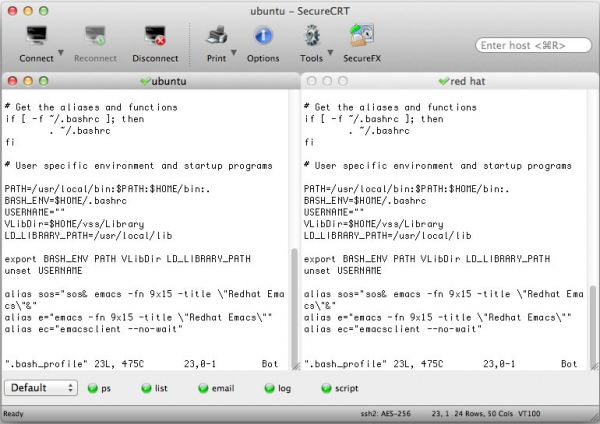Click "unset USERNAME" line in ubuntu pane

coord(43,271)
